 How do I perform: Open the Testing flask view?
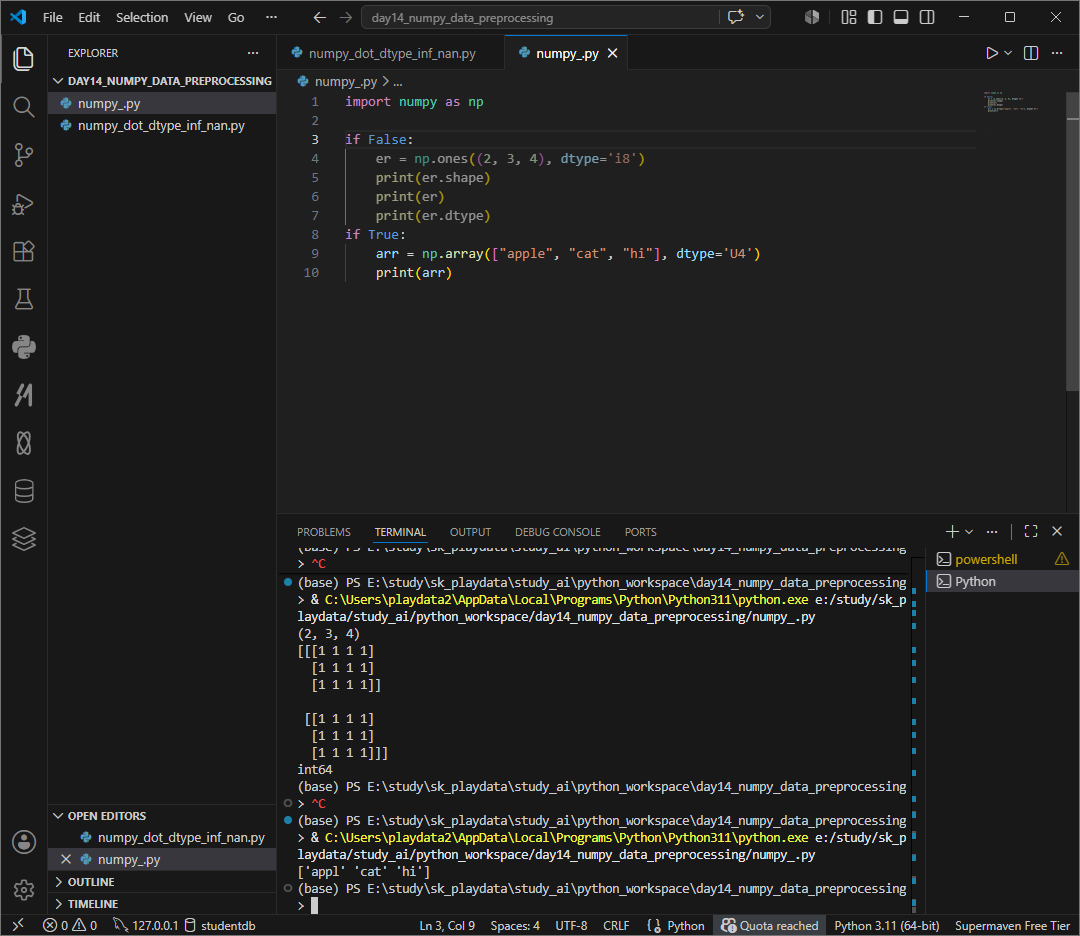(23, 299)
